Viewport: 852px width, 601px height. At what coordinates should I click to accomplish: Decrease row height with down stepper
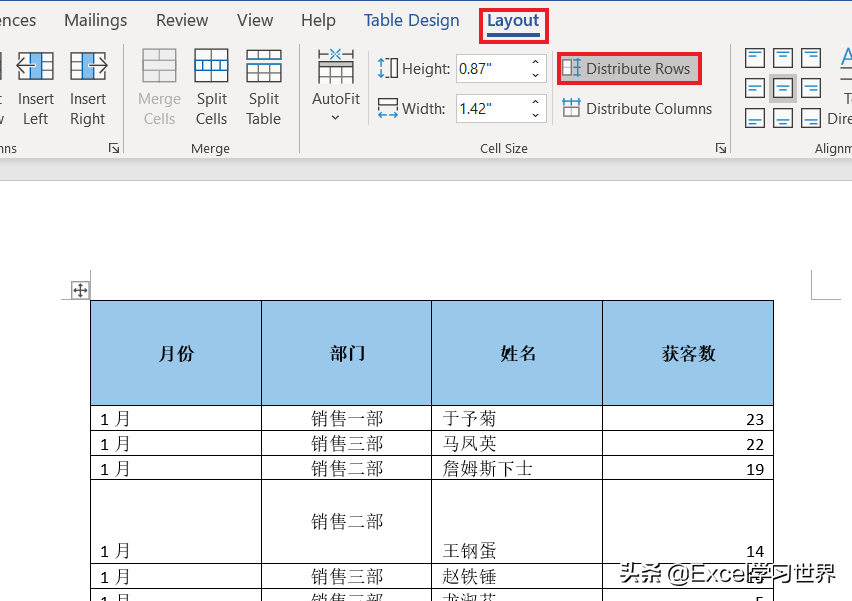tap(536, 76)
